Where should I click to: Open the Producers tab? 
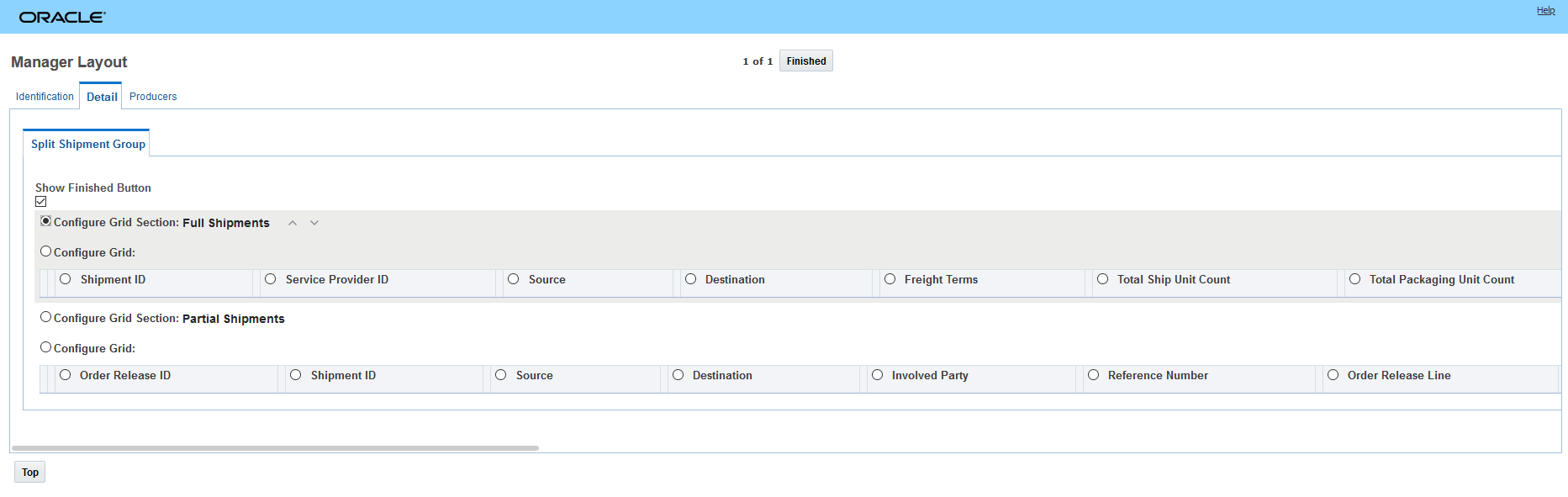pyautogui.click(x=153, y=97)
